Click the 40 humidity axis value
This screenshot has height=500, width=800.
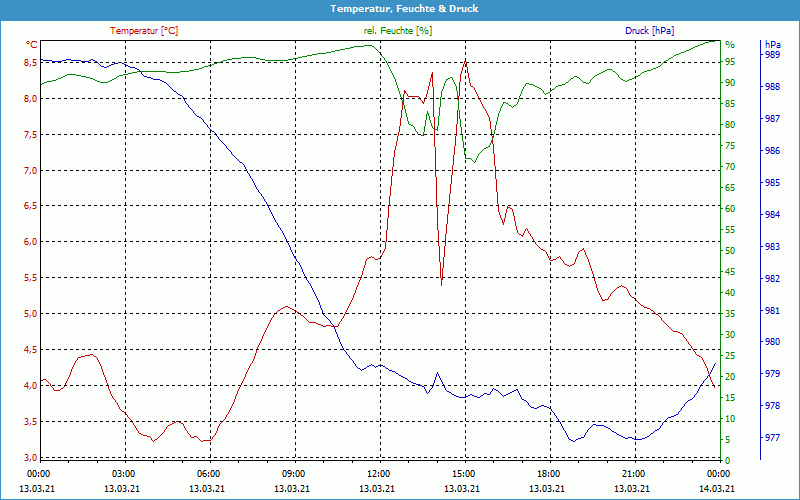click(730, 293)
